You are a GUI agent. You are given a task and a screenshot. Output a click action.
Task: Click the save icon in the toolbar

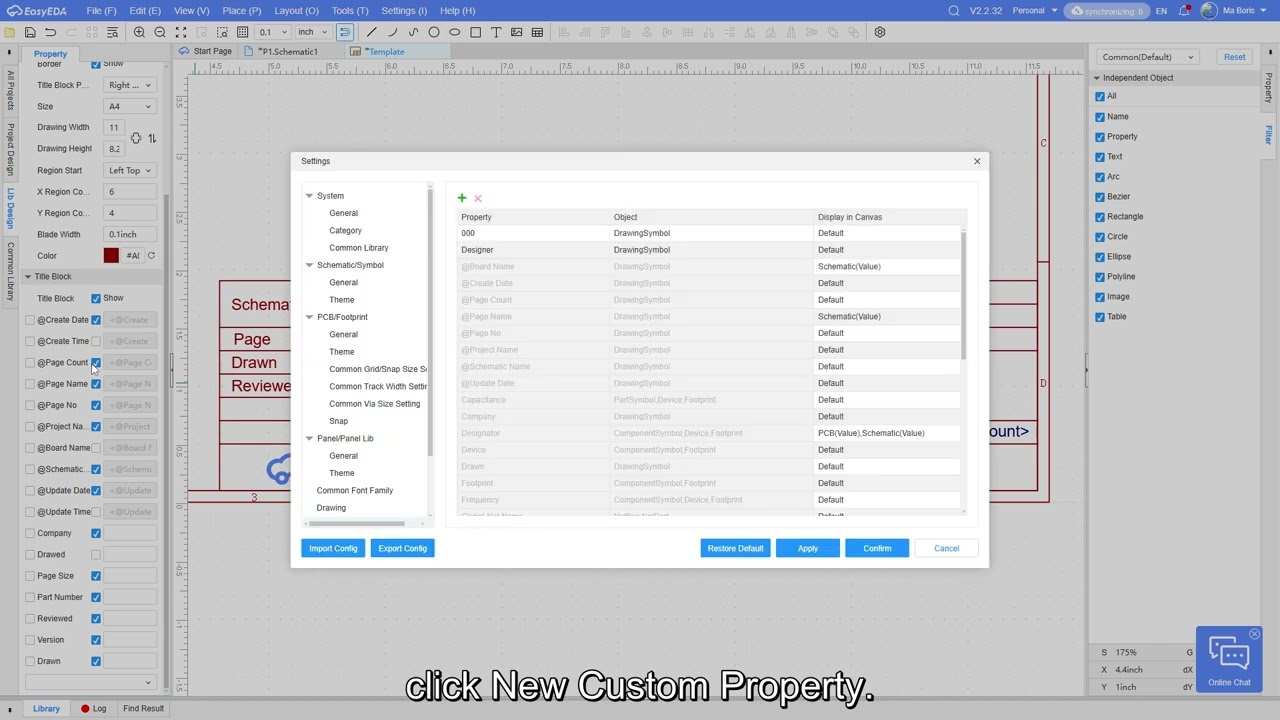30,32
